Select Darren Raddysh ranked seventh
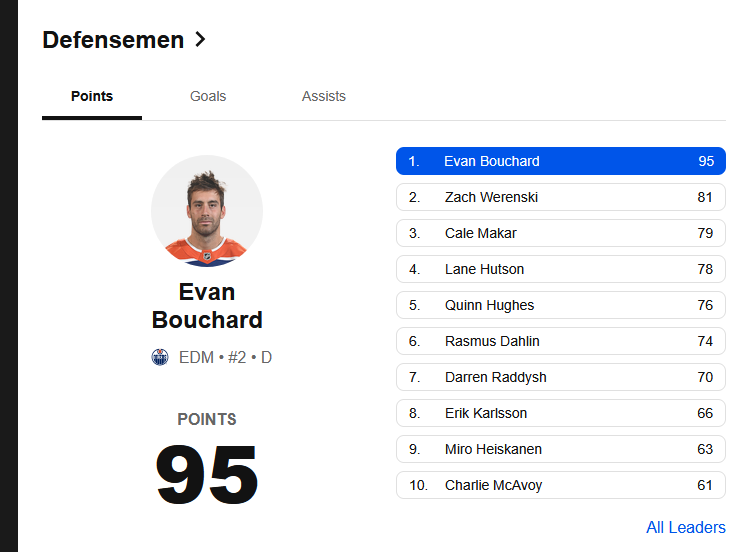Viewport: 742px width, 552px height. 561,377
